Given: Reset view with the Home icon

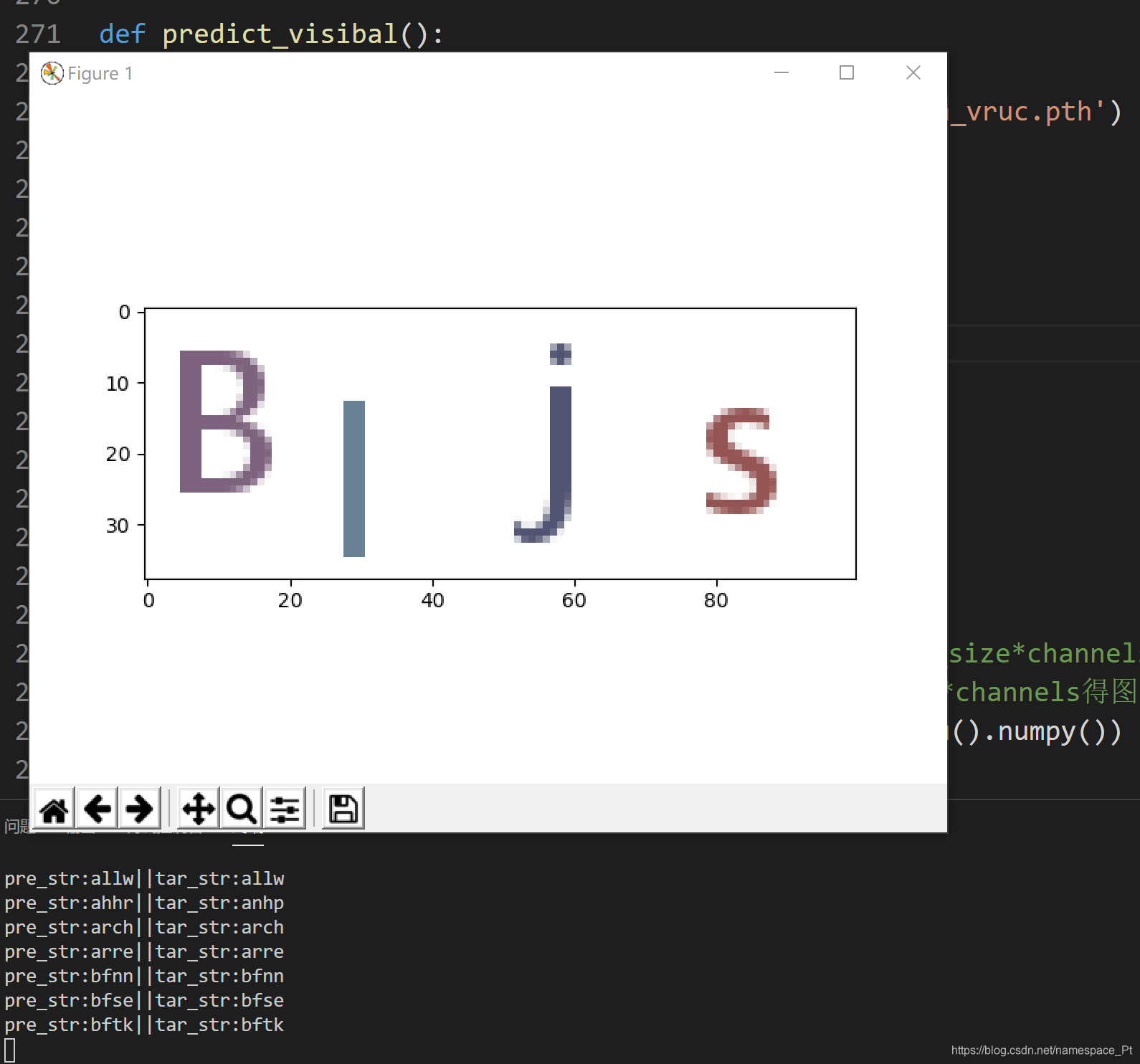Looking at the screenshot, I should [x=54, y=809].
